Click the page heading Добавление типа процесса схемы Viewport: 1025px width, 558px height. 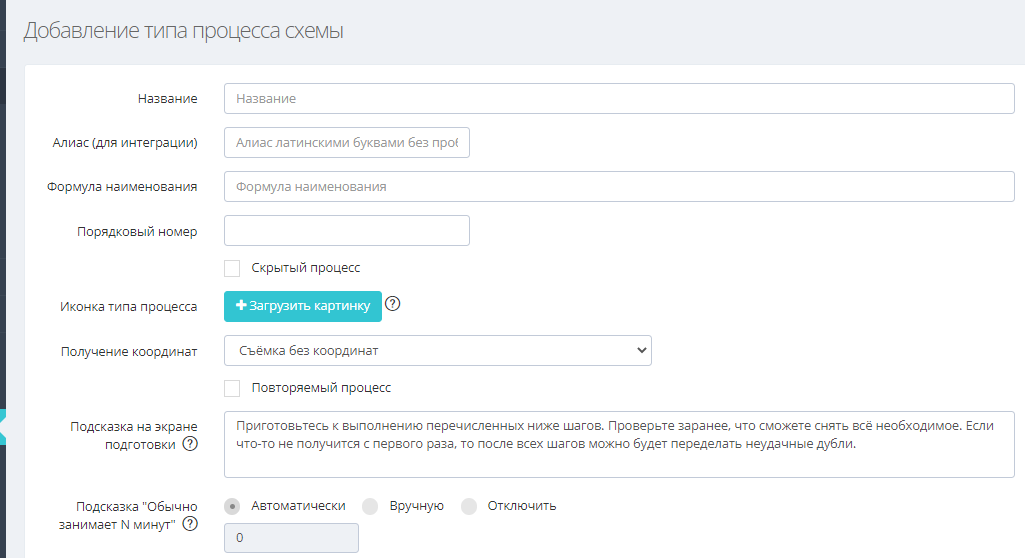pyautogui.click(x=183, y=31)
